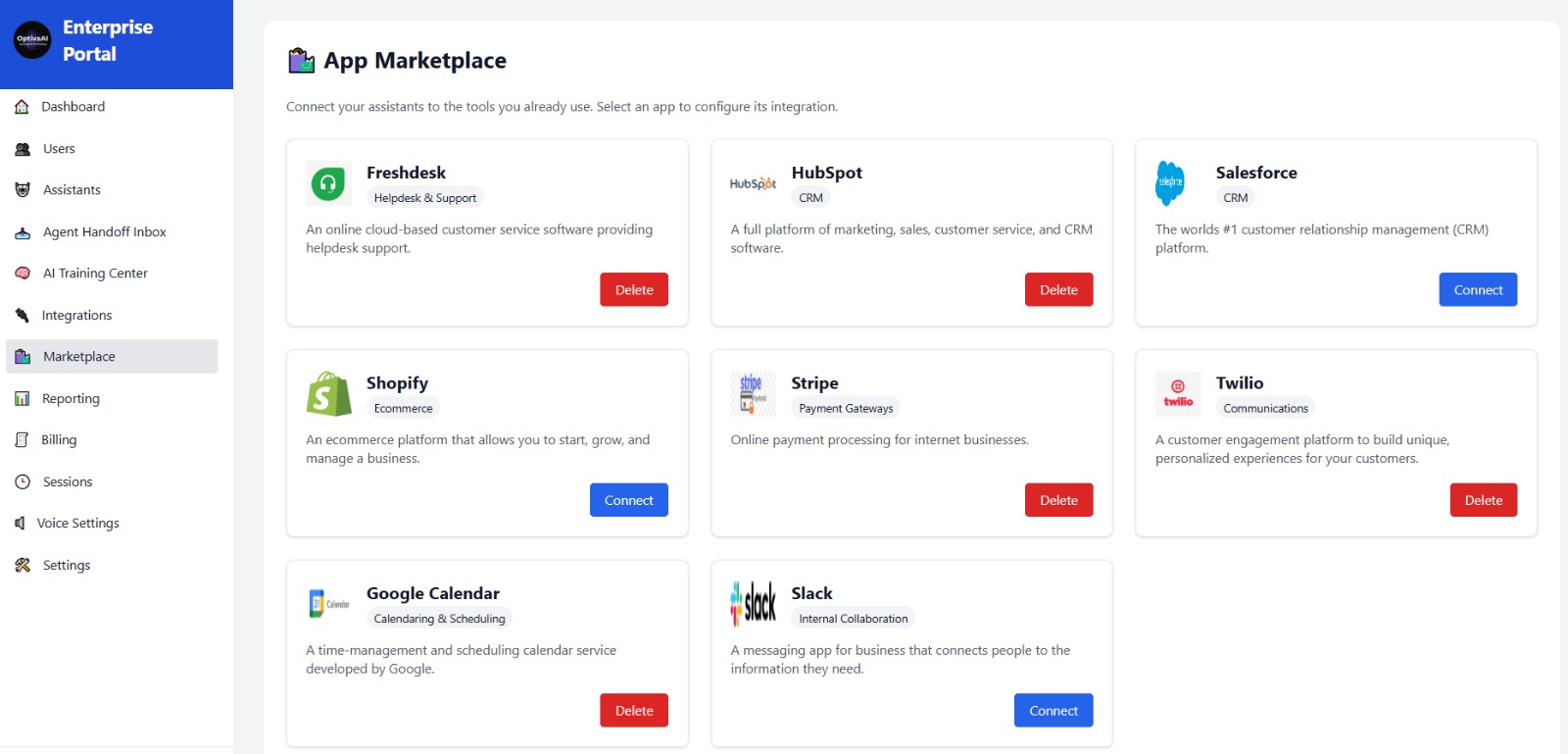The height and width of the screenshot is (754, 1568).
Task: Click the Twilio logo icon
Action: 1178,394
